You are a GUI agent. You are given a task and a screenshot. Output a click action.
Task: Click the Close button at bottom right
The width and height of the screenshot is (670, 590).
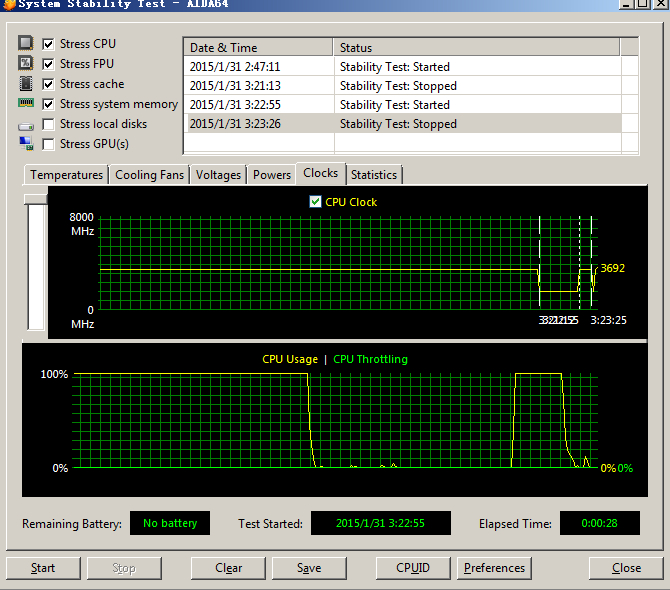626,568
